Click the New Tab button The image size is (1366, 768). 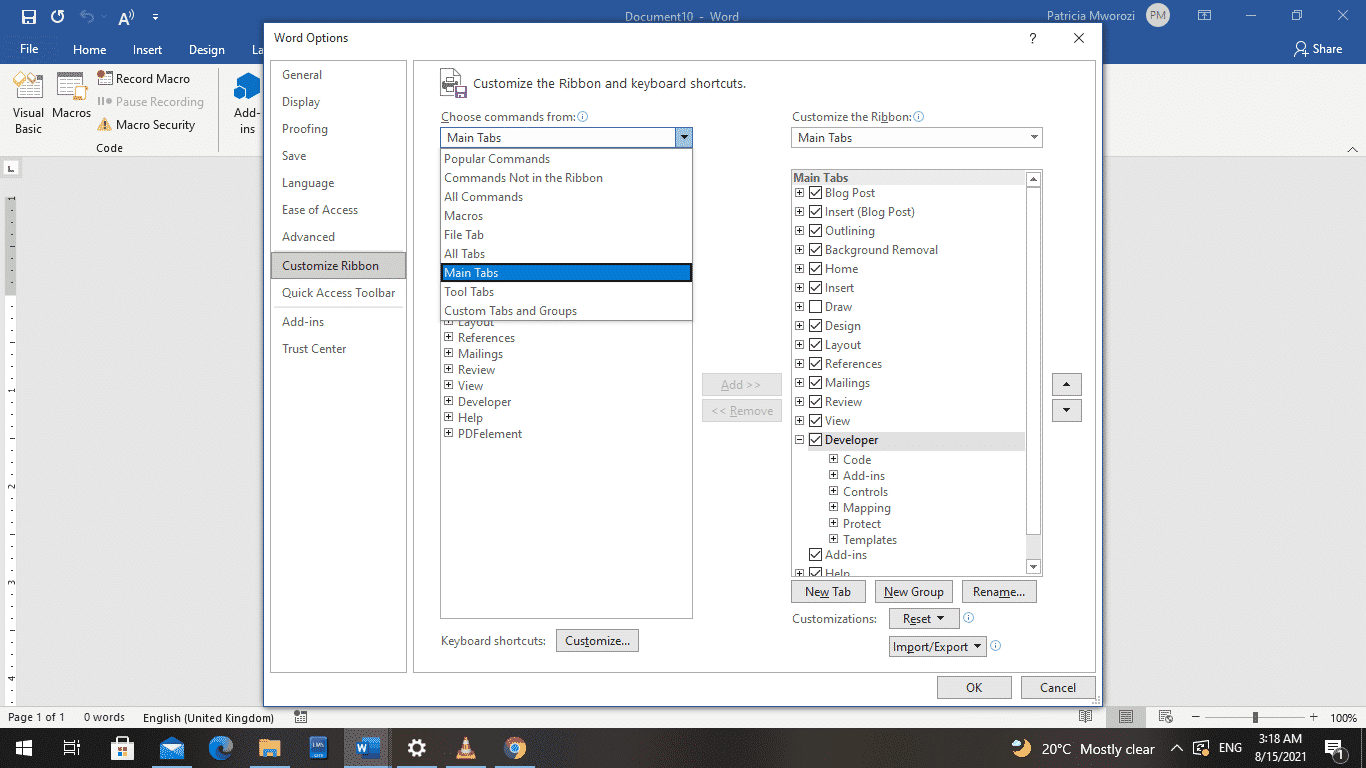828,591
